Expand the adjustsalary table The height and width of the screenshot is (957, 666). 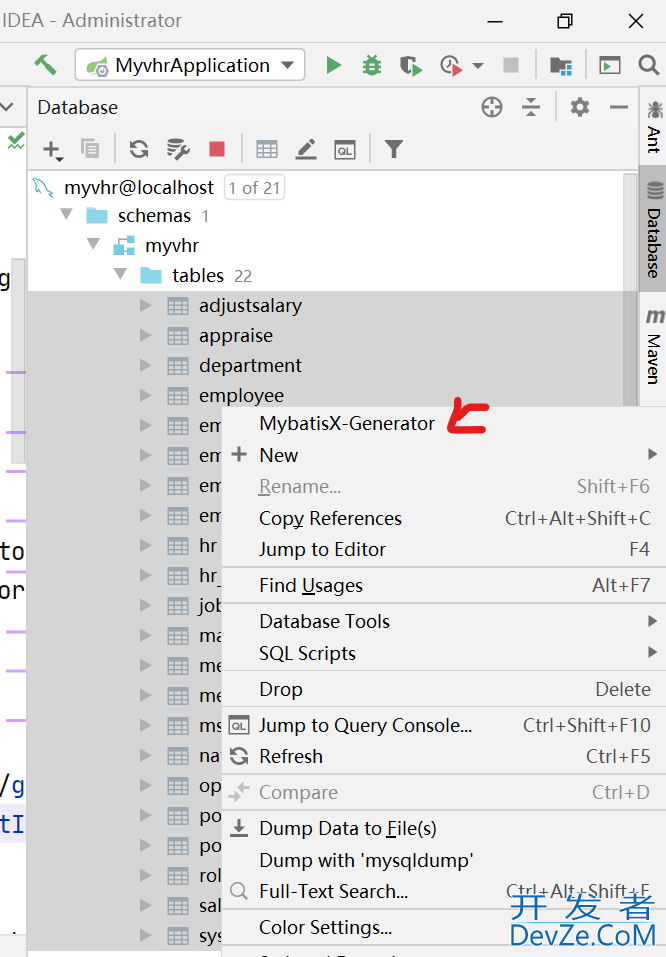click(145, 305)
